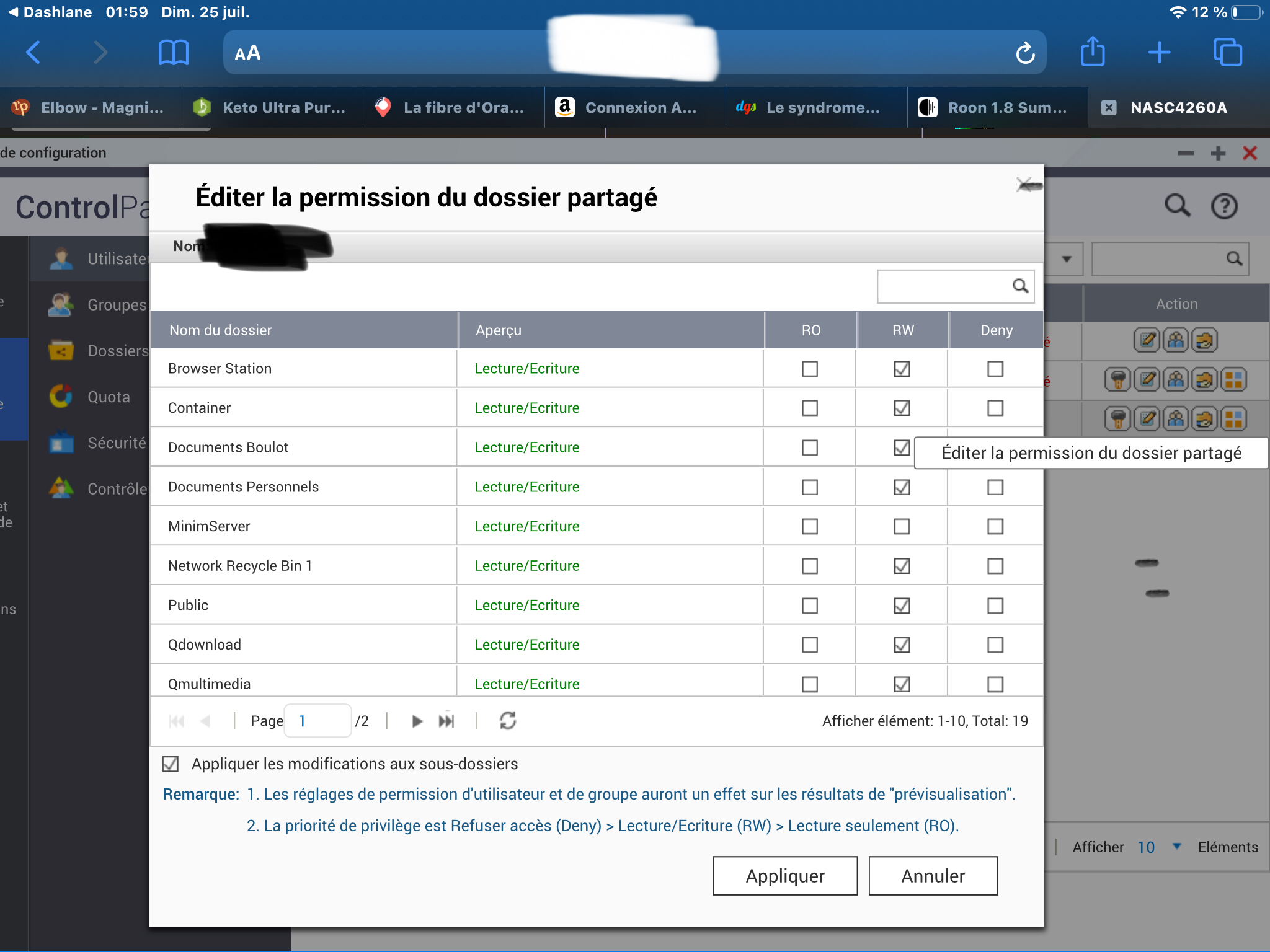
Task: Tap the Safari share icon
Action: click(x=1093, y=52)
